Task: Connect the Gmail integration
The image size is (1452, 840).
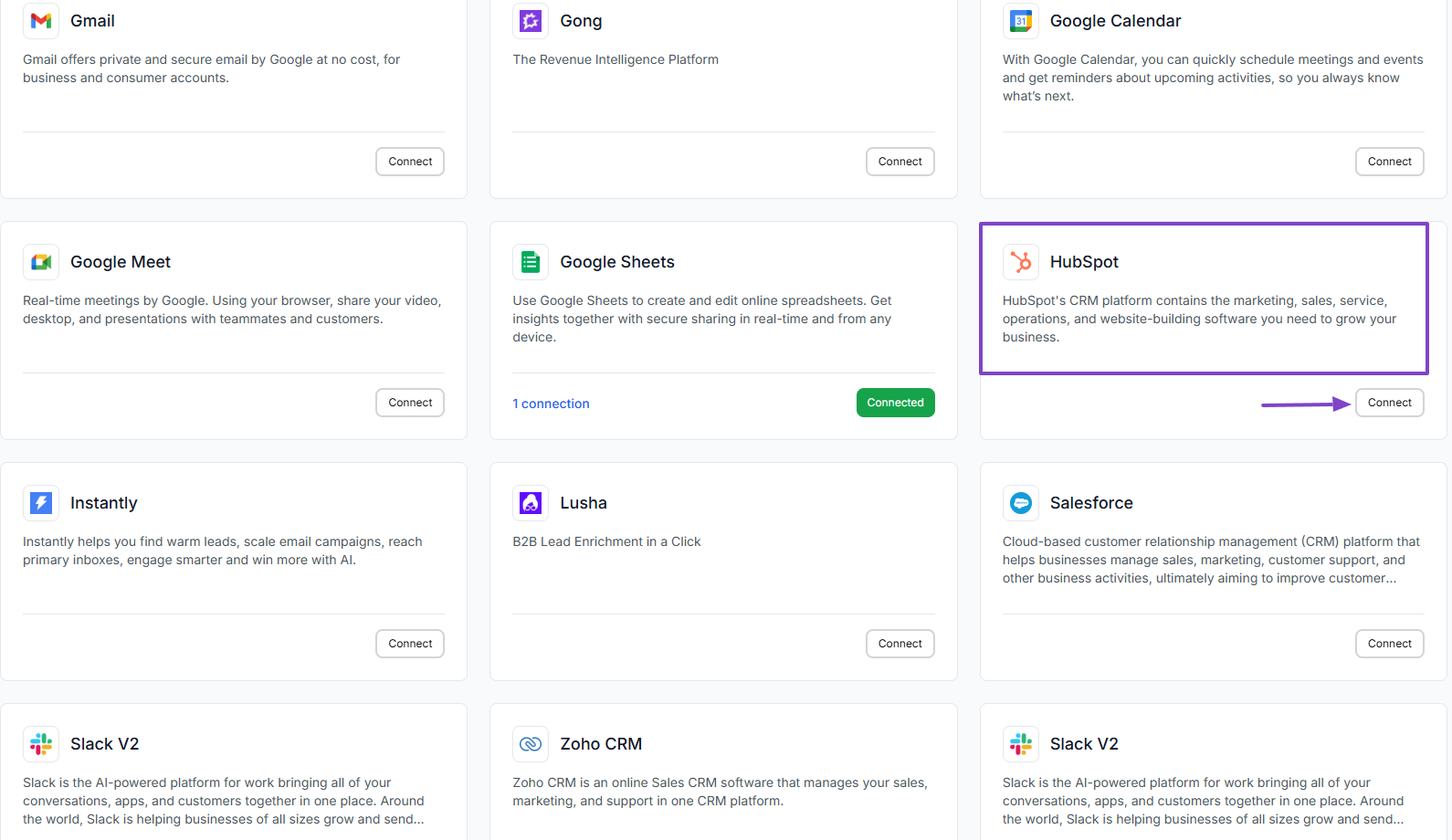Action: point(410,162)
